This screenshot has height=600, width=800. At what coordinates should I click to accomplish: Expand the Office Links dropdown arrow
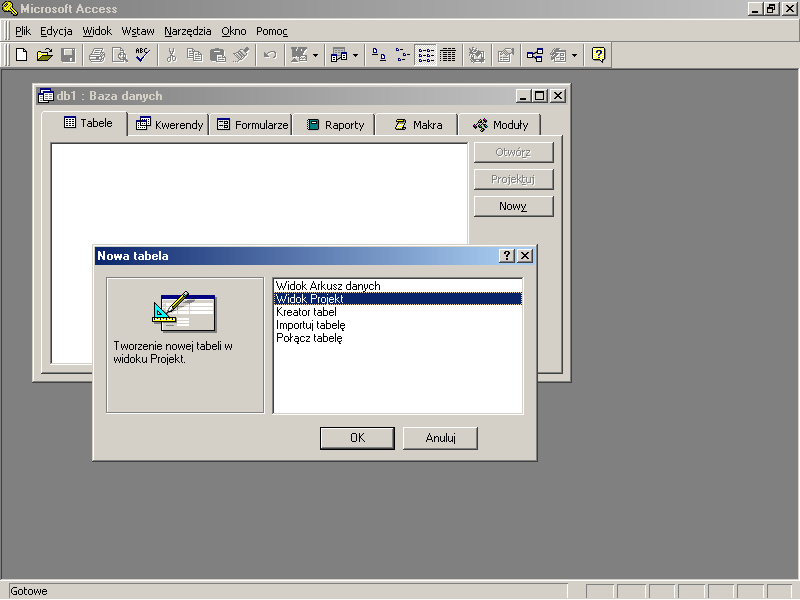316,55
